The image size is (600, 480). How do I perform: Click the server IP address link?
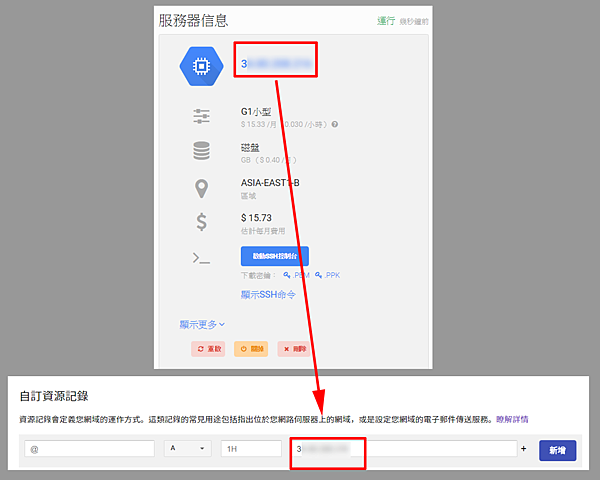click(x=276, y=64)
